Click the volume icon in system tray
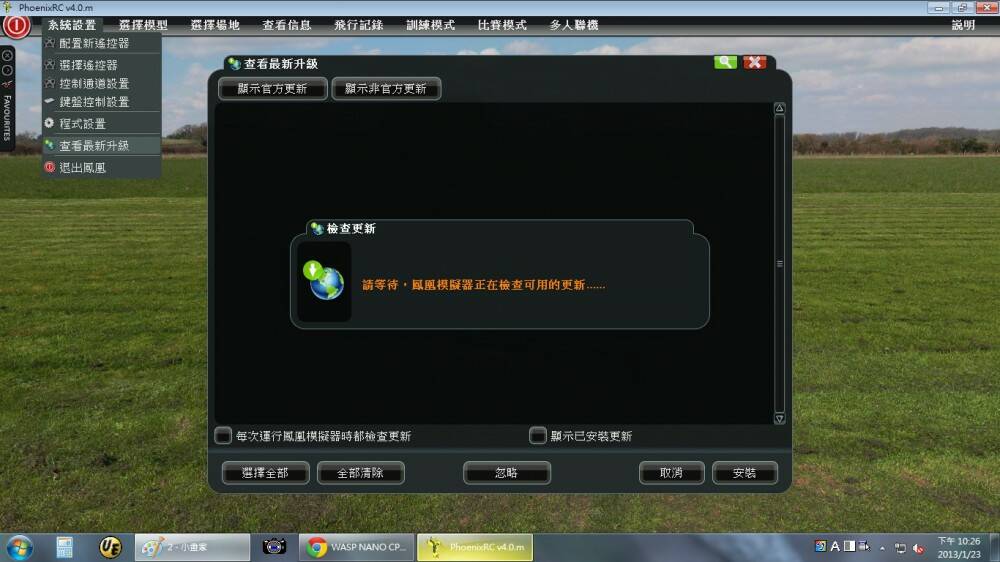The width and height of the screenshot is (1000, 562). click(918, 548)
